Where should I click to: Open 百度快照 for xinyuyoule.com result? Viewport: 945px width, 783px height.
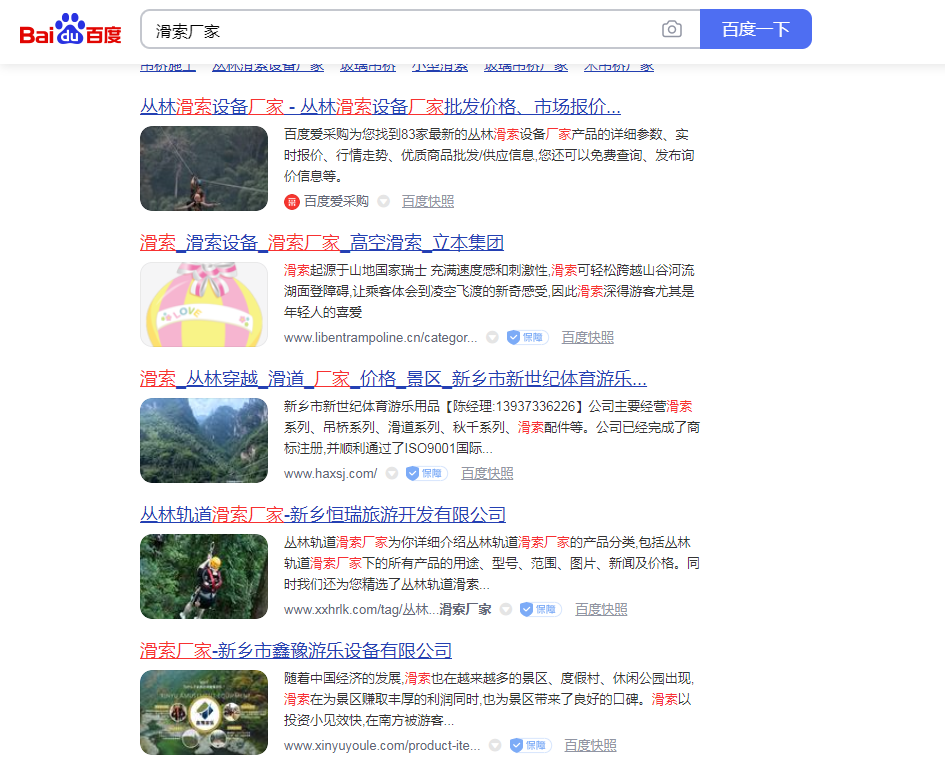click(590, 746)
